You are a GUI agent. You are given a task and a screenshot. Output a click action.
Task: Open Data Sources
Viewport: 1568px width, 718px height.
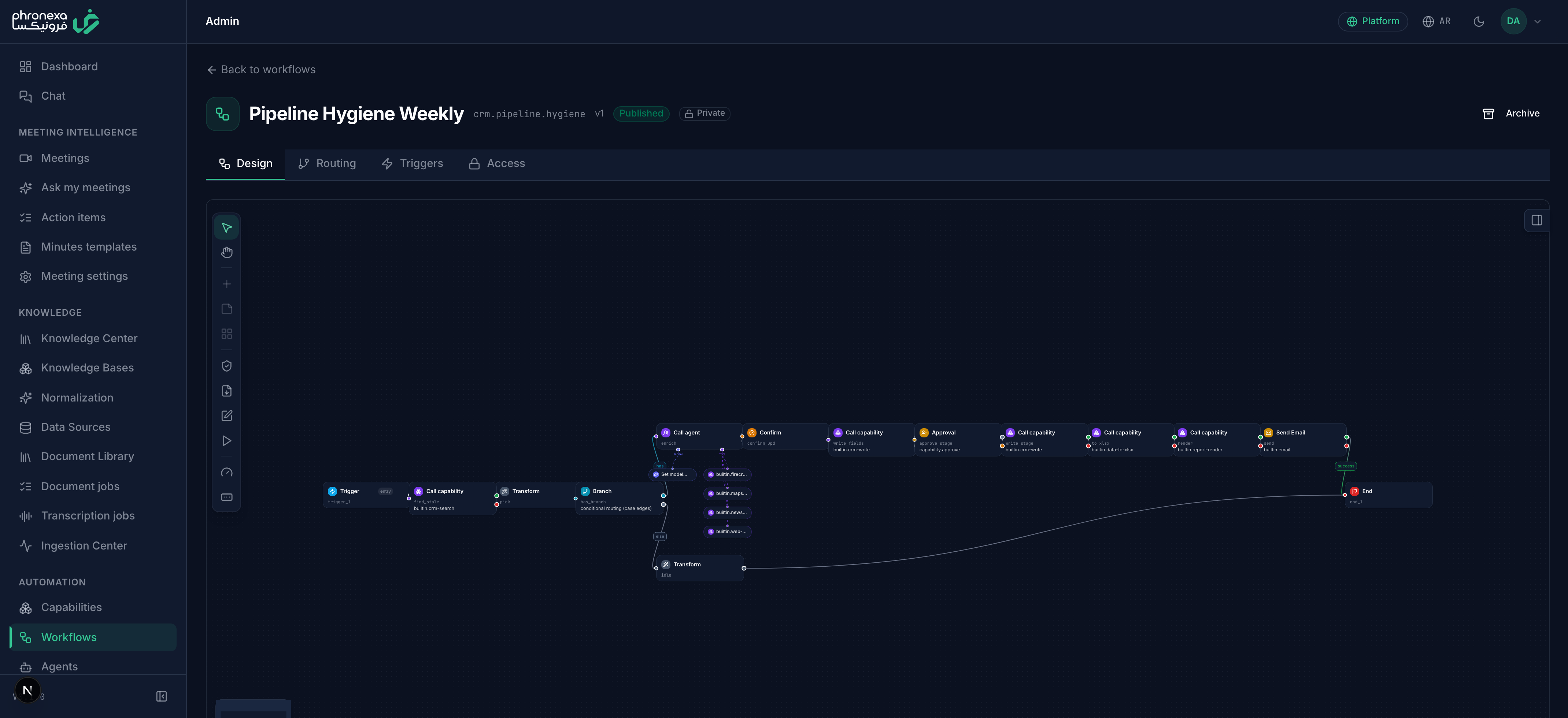point(93,427)
